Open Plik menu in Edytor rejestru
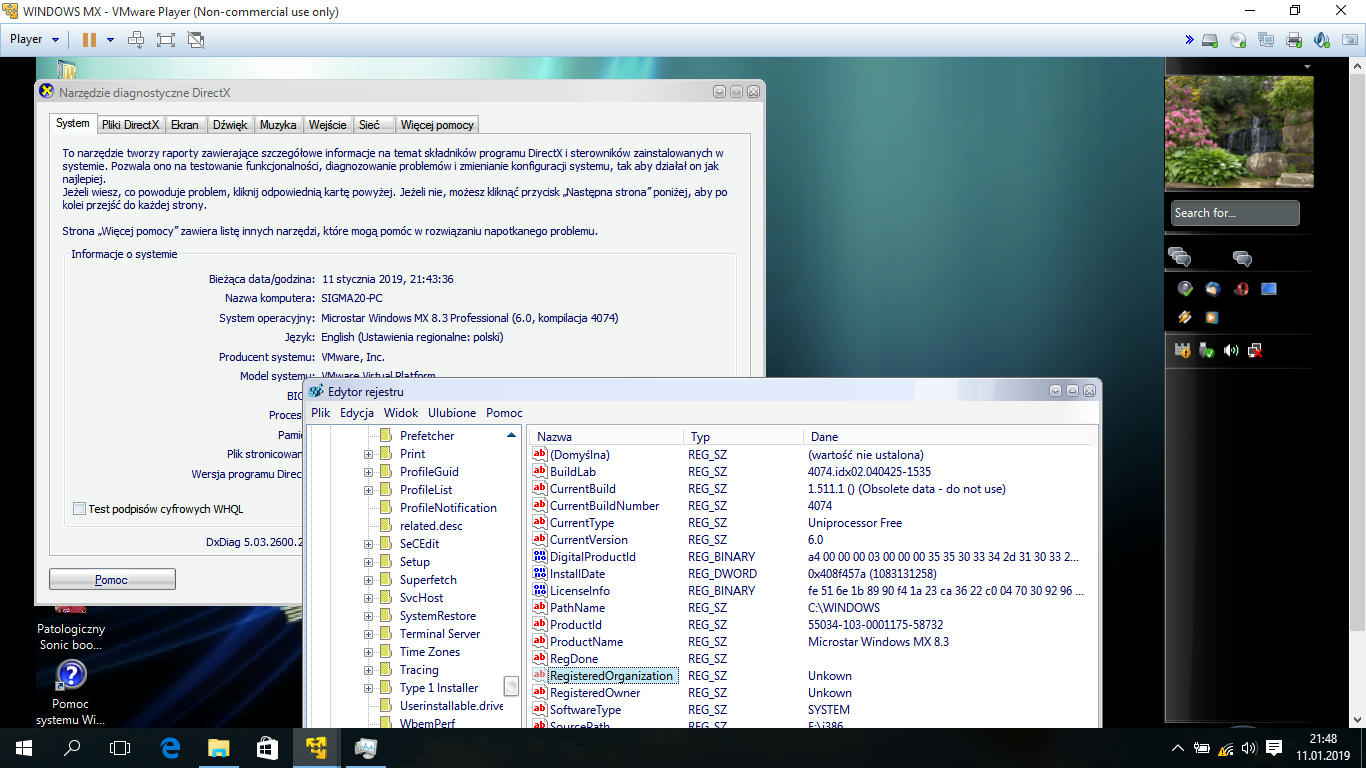Viewport: 1366px width, 768px height. click(x=320, y=413)
